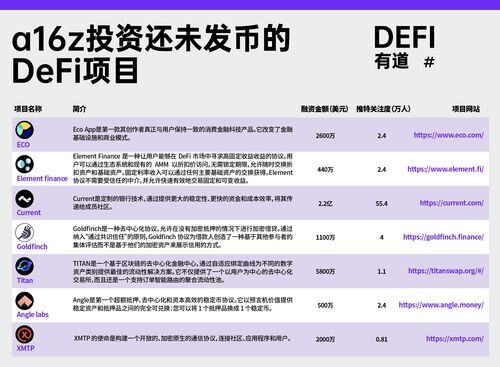Click the Angle labs logo icon
Screen dimensions: 500x367
click(24, 301)
